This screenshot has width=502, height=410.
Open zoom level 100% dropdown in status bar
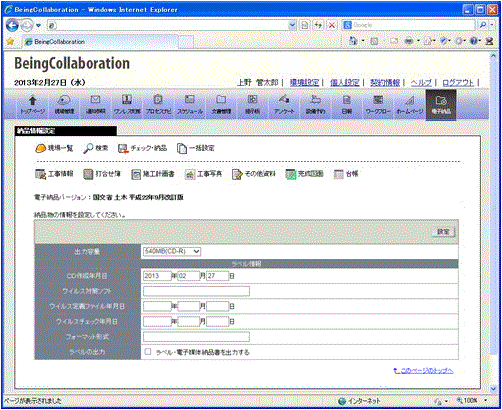tap(485, 400)
